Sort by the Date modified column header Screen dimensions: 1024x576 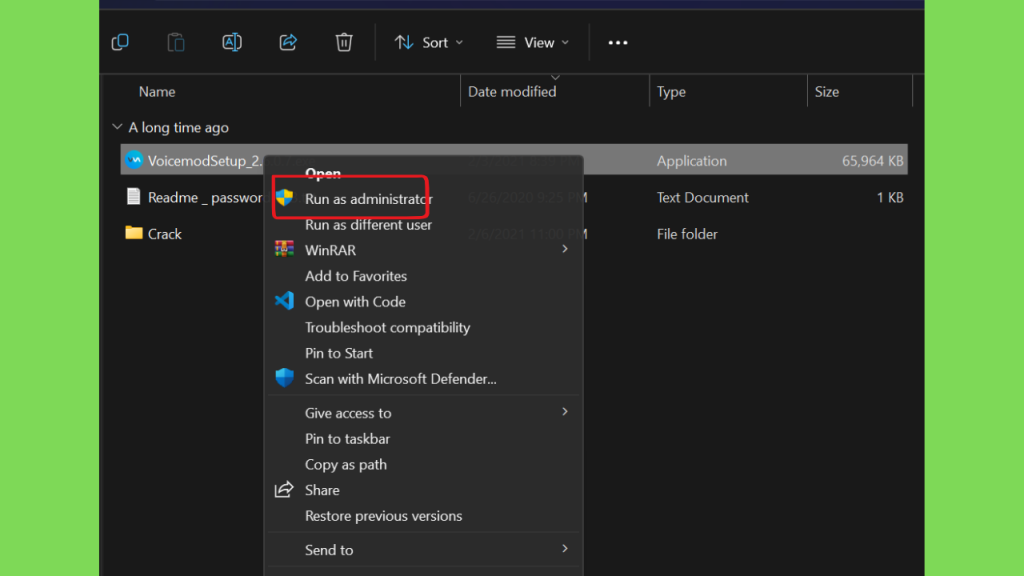pyautogui.click(x=512, y=91)
